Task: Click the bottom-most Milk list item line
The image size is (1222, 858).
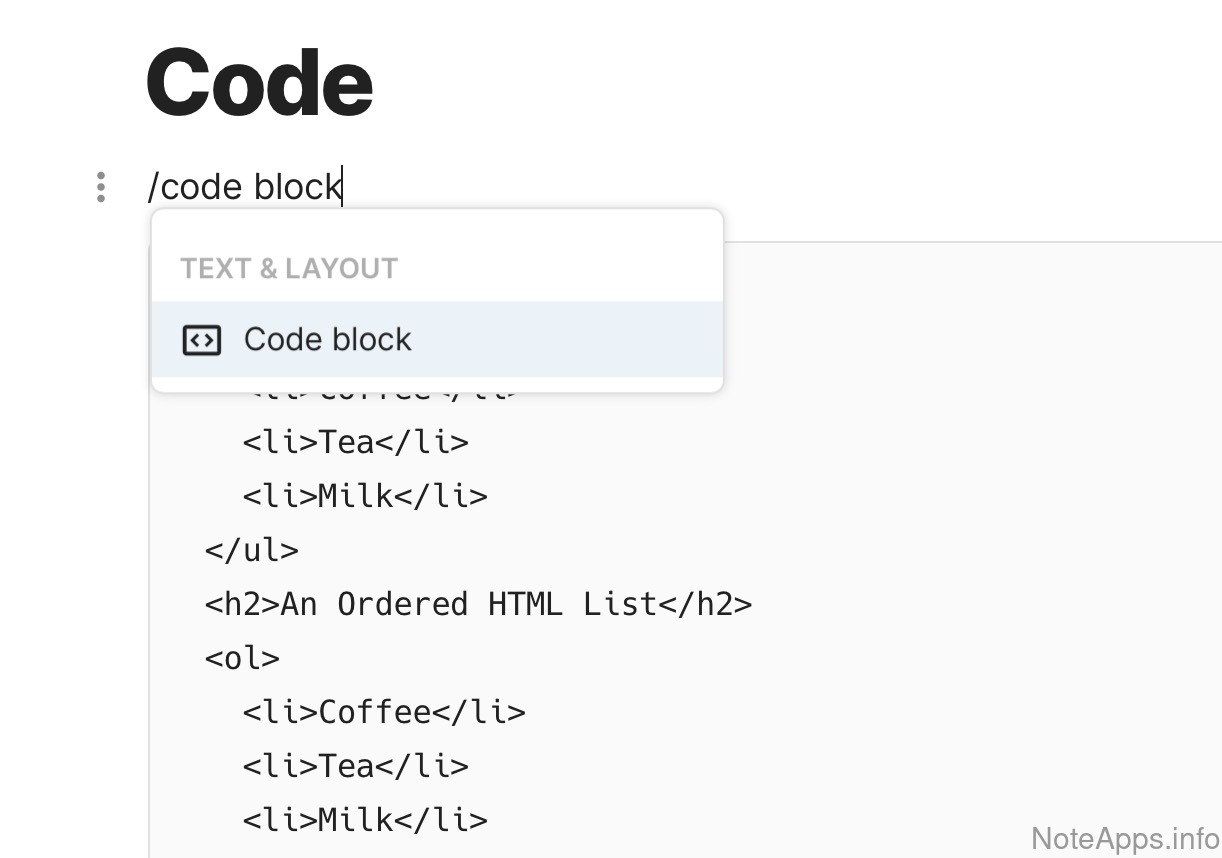Action: click(364, 820)
